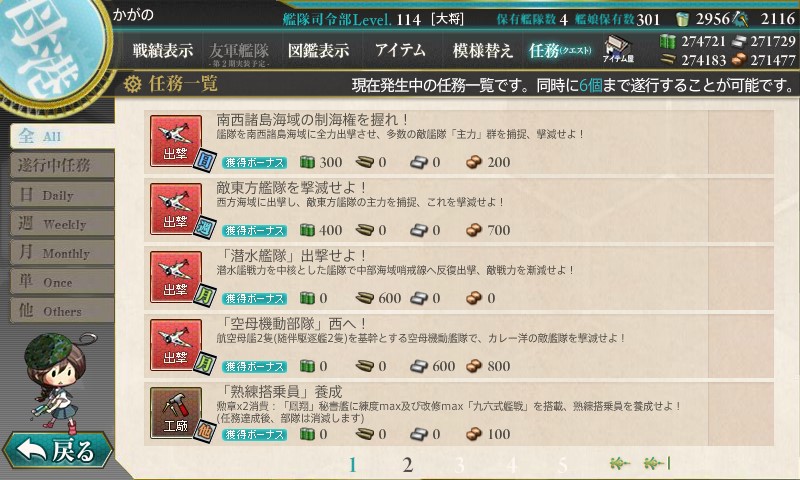Image resolution: width=800 pixels, height=480 pixels.
Task: Jump to last page arrow icon
Action: pyautogui.click(x=657, y=463)
